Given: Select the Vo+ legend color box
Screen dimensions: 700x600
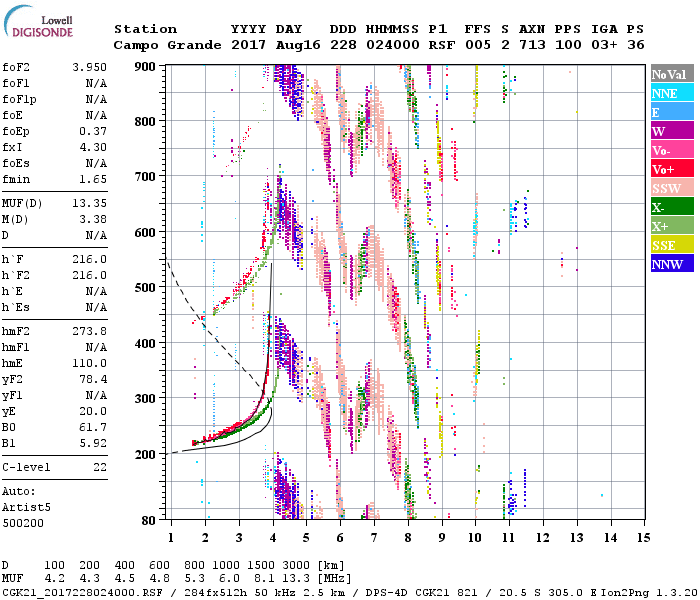Looking at the screenshot, I should (x=671, y=169).
